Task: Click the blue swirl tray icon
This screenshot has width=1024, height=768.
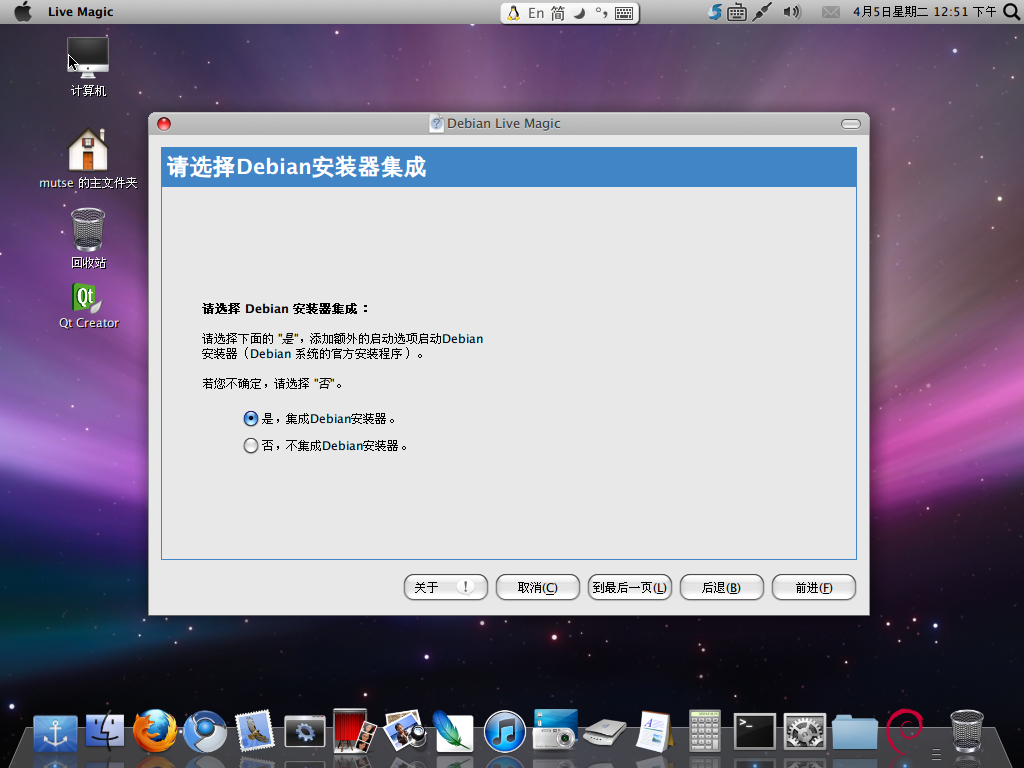Action: pyautogui.click(x=715, y=12)
